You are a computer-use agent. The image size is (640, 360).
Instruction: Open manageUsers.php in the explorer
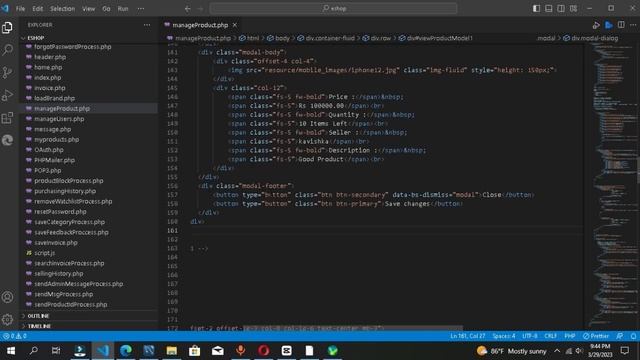click(59, 119)
